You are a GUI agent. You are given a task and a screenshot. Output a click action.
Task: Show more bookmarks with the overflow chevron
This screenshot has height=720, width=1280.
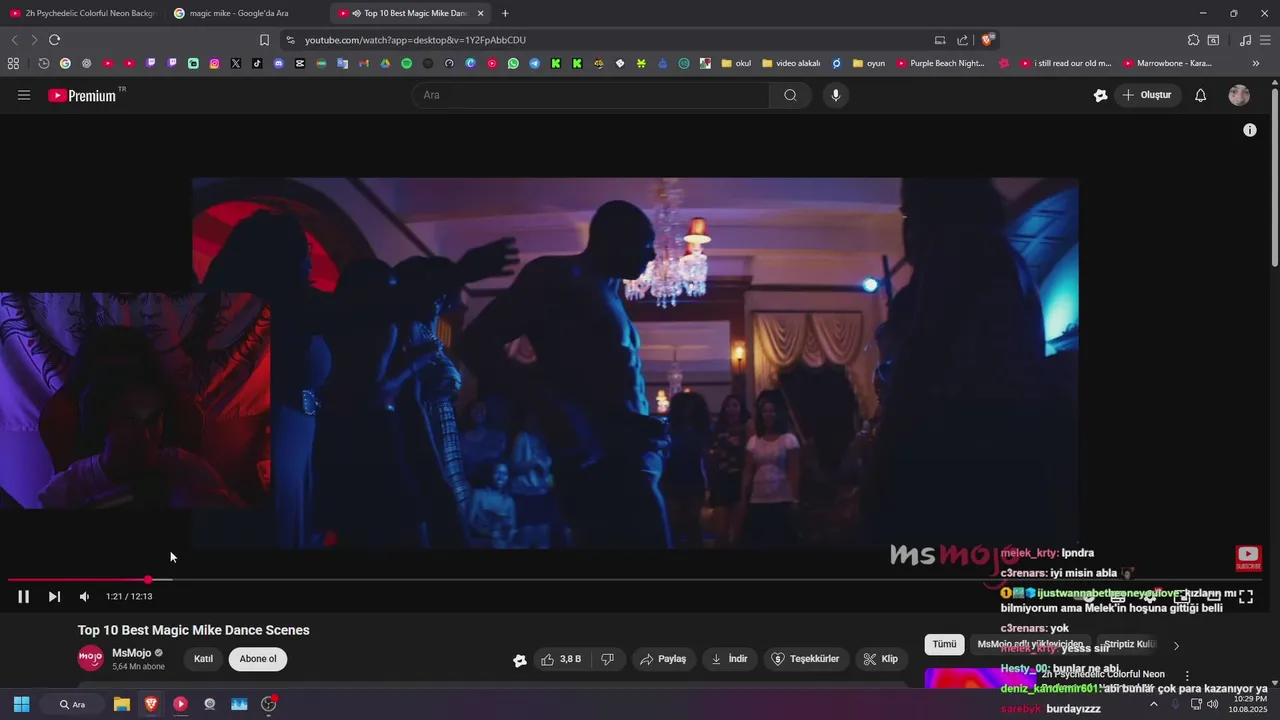1256,63
